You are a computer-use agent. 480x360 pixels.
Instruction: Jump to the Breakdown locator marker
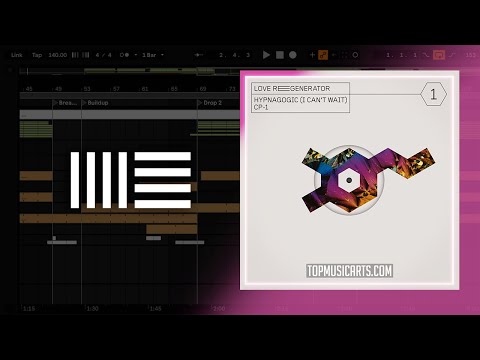tap(65, 103)
